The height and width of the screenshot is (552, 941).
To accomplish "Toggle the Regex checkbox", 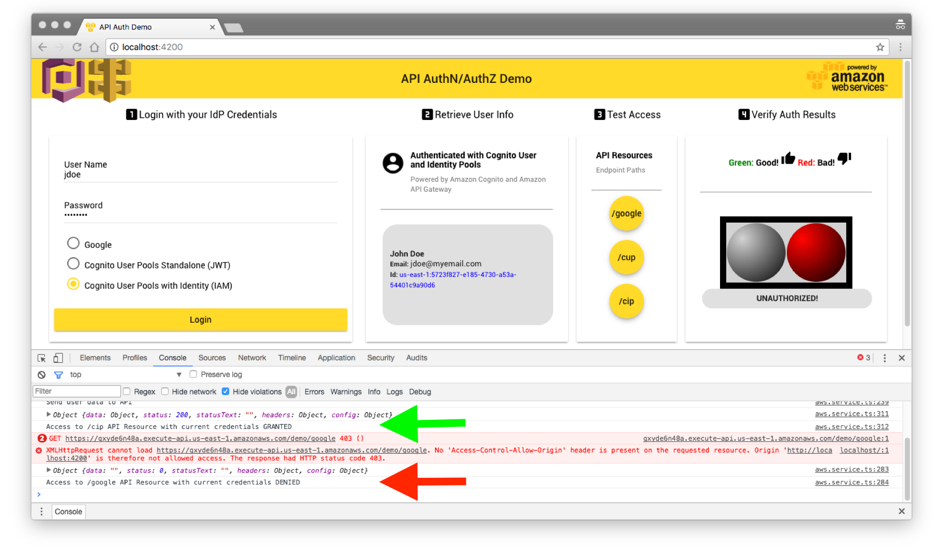I will pyautogui.click(x=127, y=391).
